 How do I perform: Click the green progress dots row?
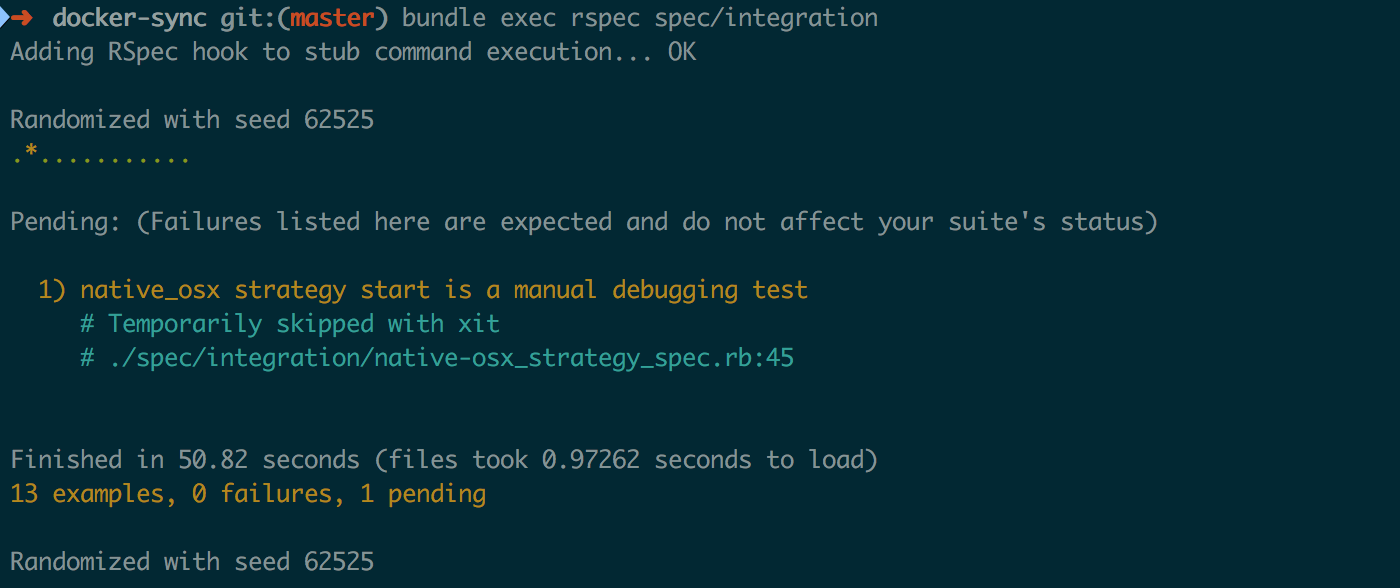click(100, 157)
